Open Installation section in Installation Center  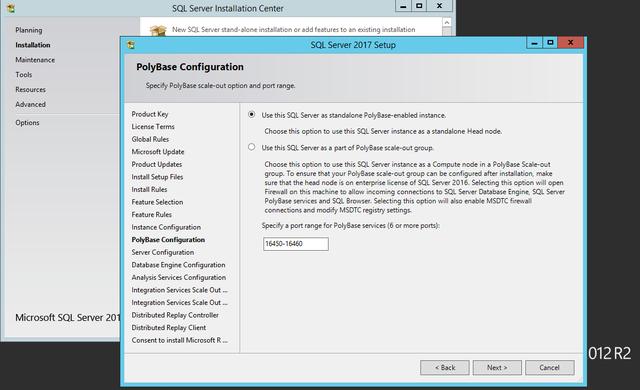point(33,45)
